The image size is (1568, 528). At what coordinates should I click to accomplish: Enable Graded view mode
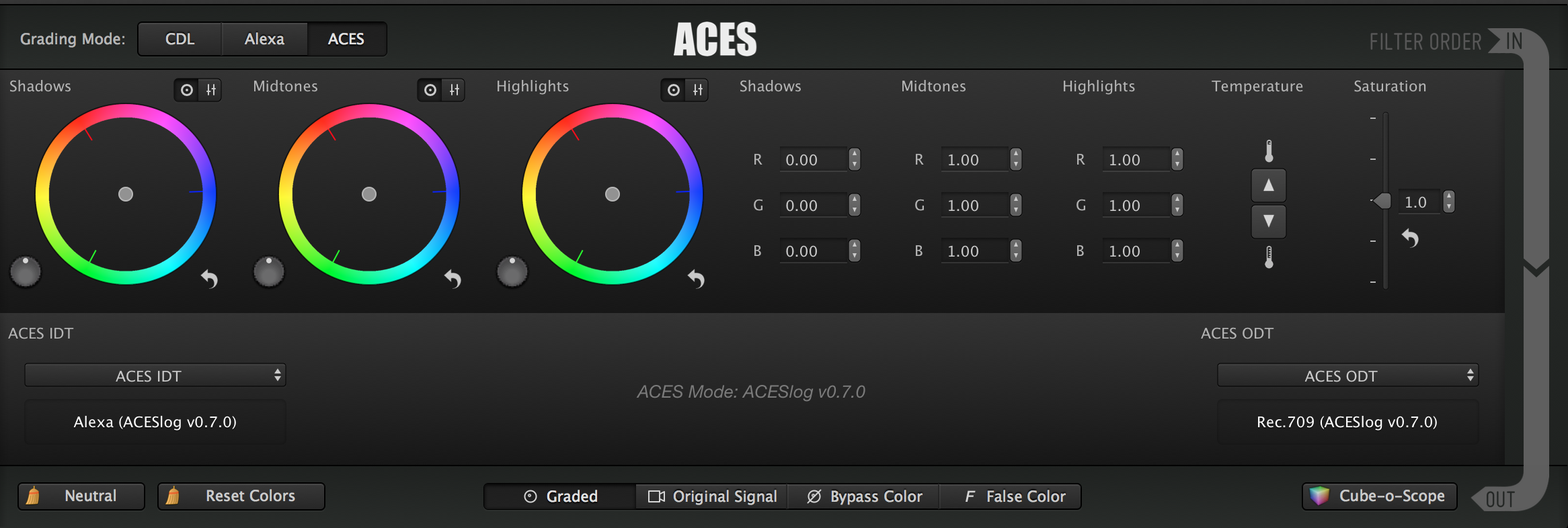(x=560, y=496)
